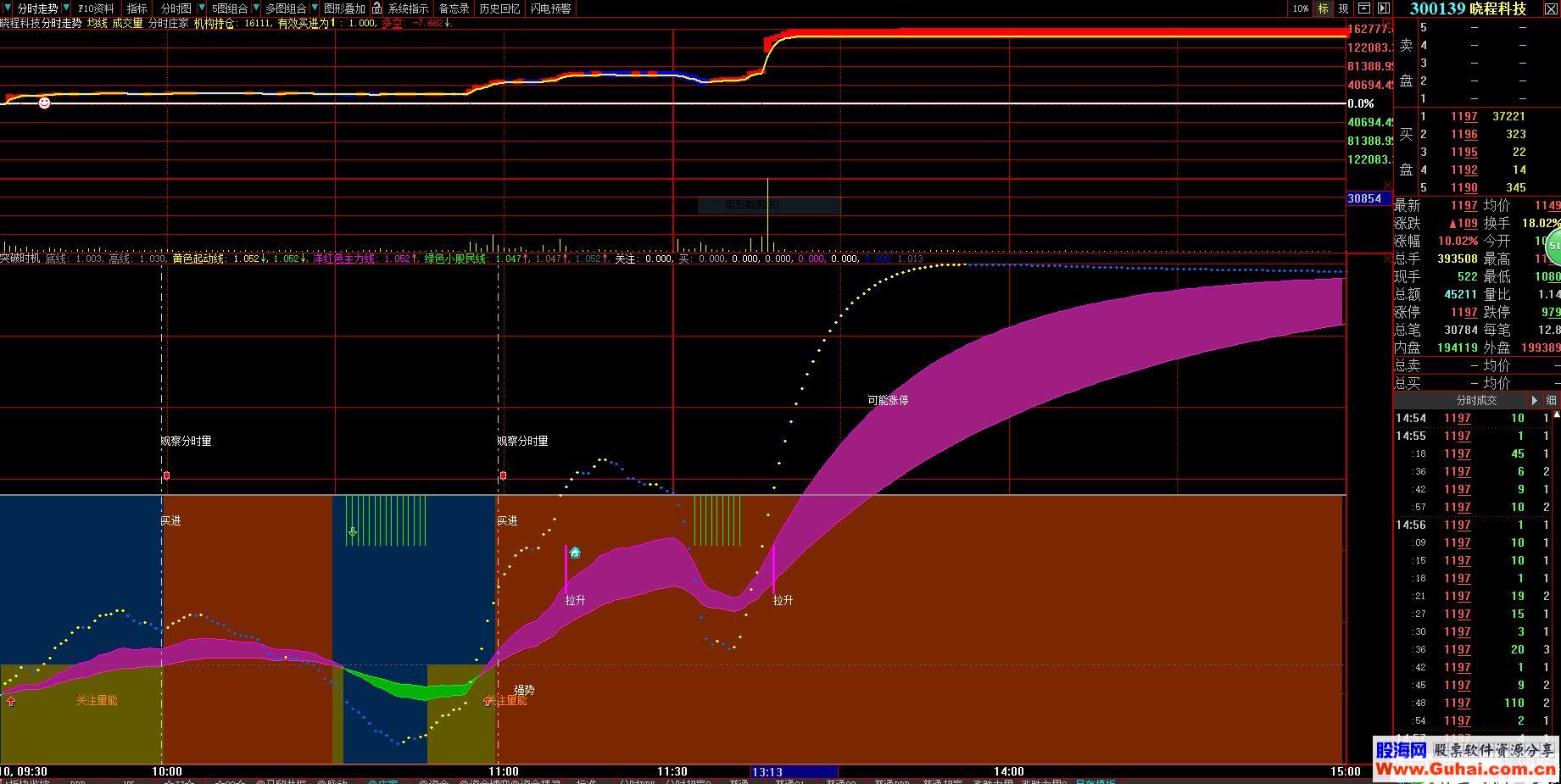This screenshot has width=1561, height=784.
Task: Click the red up arrow above 关注量能 at left
Action: coord(11,701)
